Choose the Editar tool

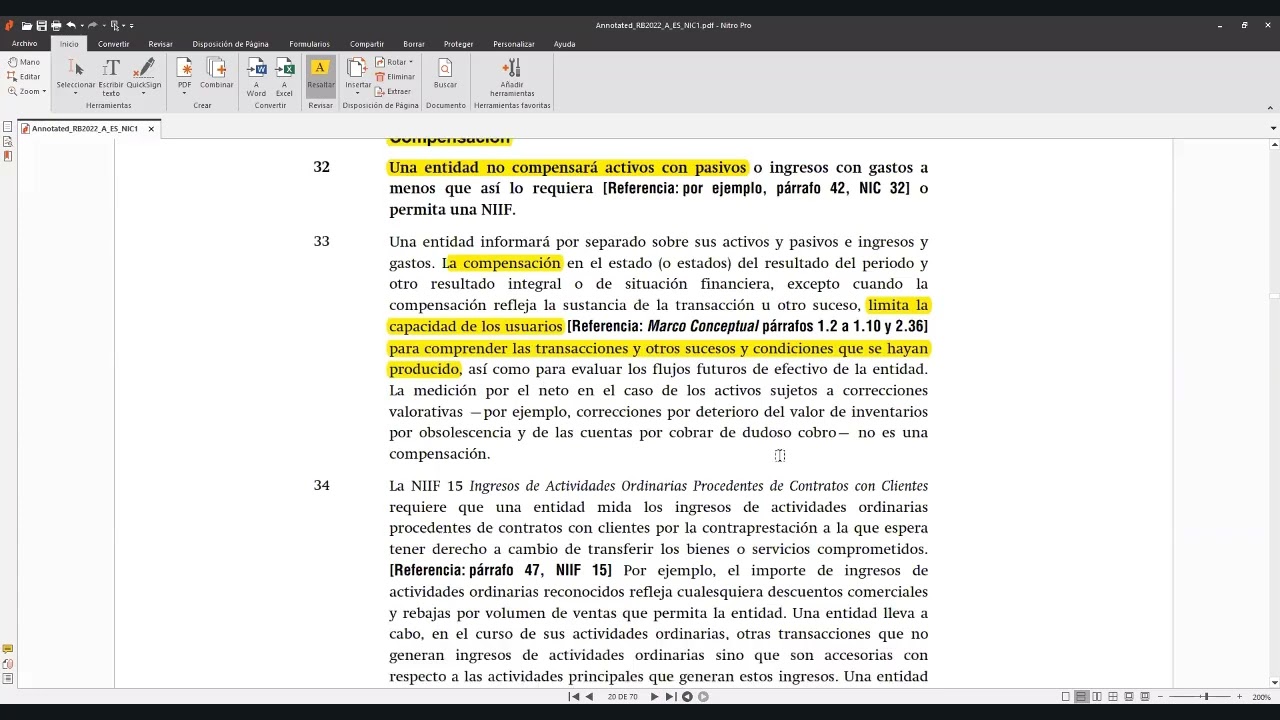24,76
